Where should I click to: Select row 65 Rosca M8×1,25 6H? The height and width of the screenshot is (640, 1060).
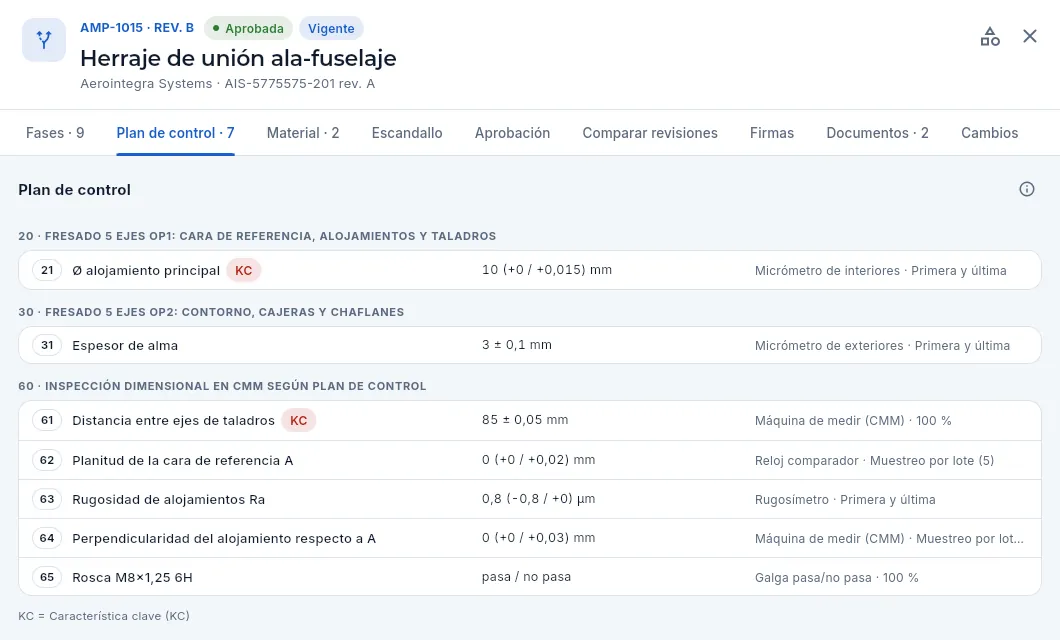[x=530, y=577]
